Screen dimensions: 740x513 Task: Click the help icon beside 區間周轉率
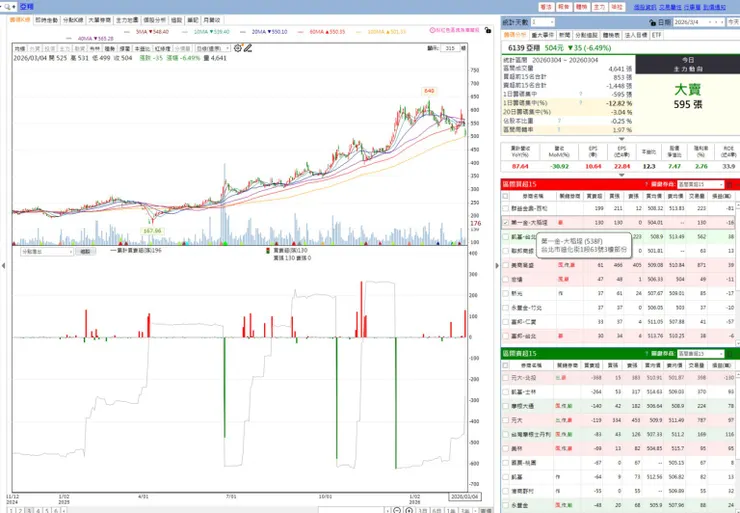coord(559,129)
